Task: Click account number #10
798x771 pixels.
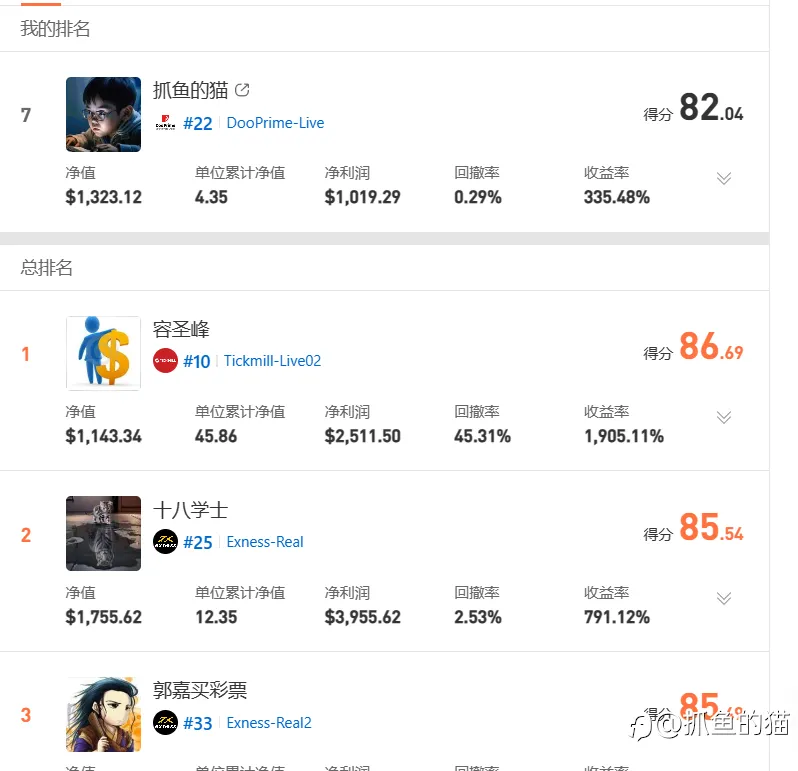Action: [x=196, y=361]
